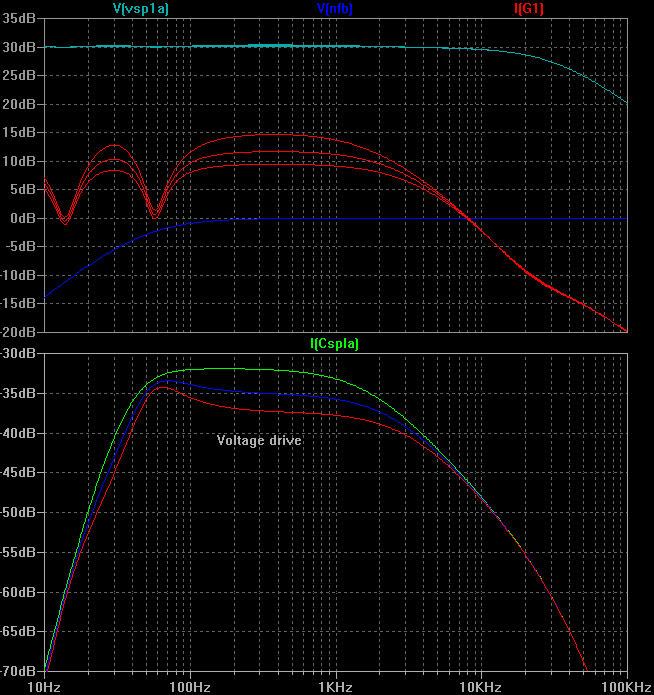Click the 10Hz frequency axis label
654x695 pixels.
point(44,687)
